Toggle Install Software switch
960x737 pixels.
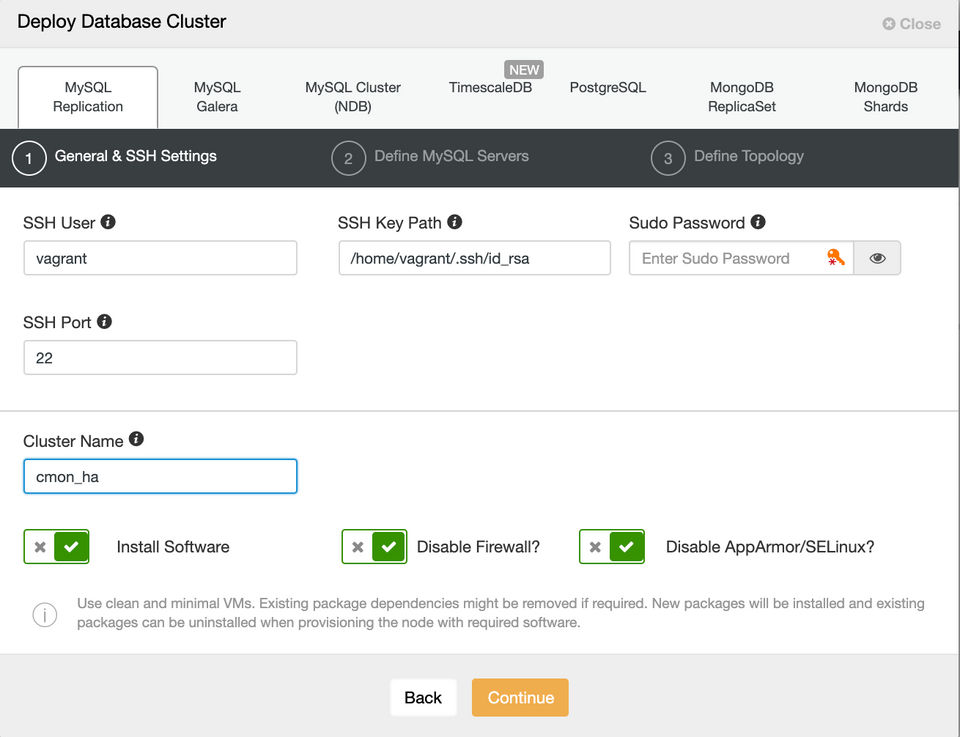pos(57,547)
